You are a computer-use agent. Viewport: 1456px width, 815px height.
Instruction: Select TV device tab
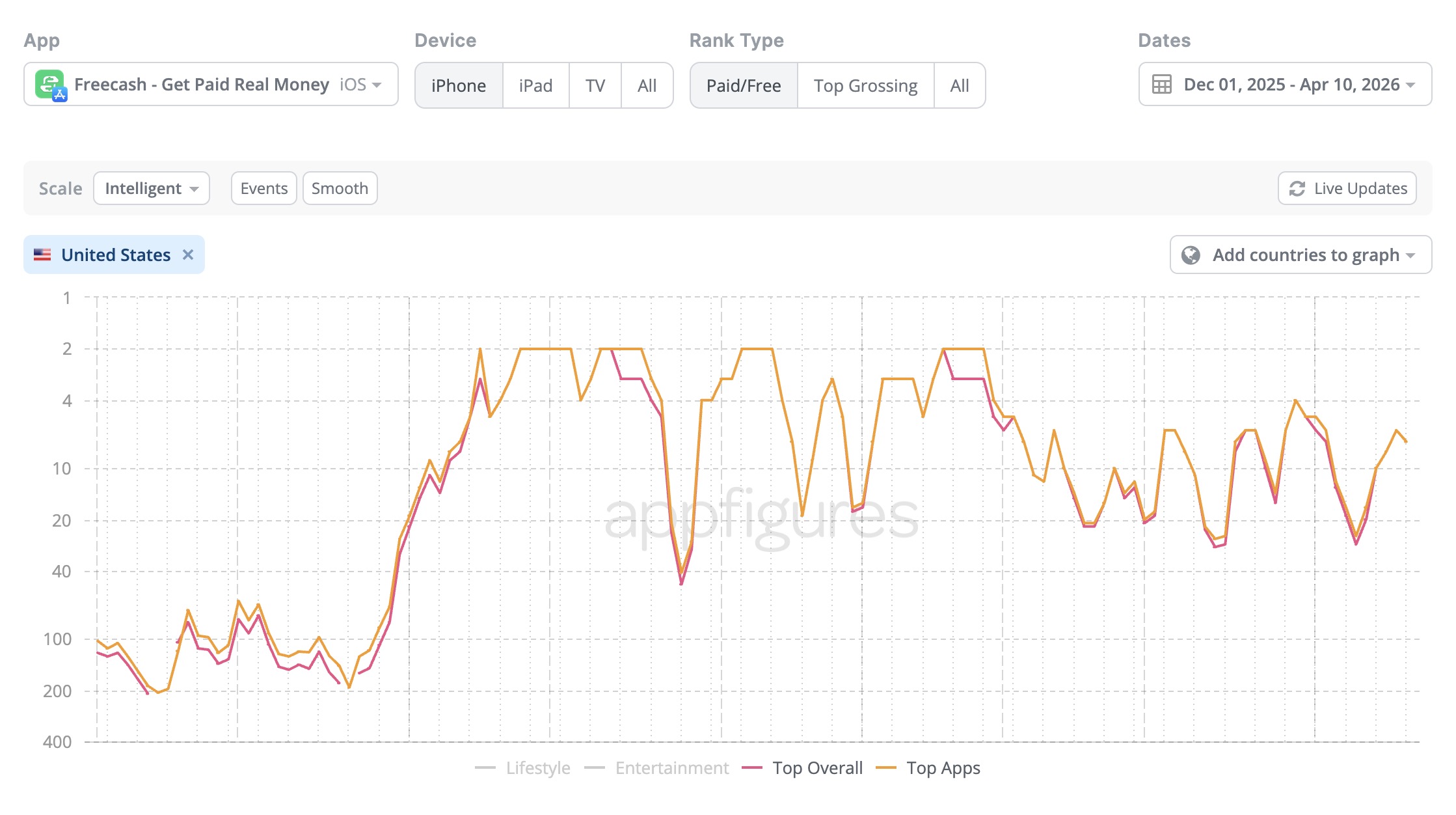(595, 86)
